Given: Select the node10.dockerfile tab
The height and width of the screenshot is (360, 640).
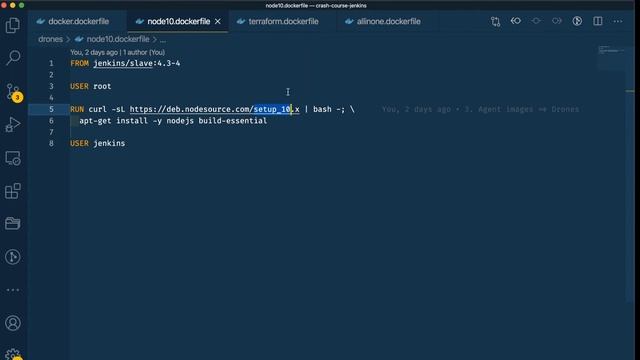Looking at the screenshot, I should click(x=178, y=21).
